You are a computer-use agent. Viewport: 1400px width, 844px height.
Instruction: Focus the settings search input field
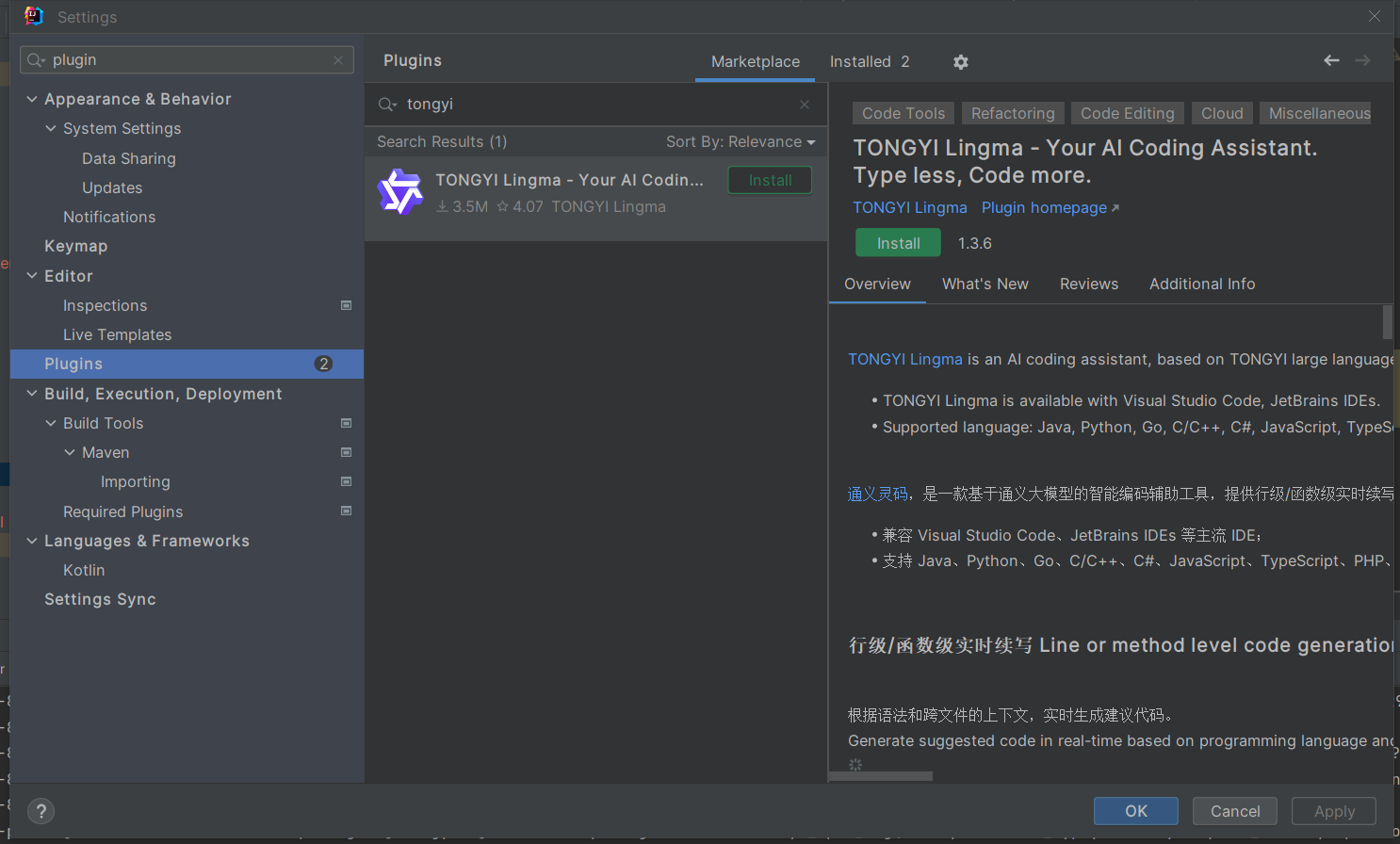point(187,60)
